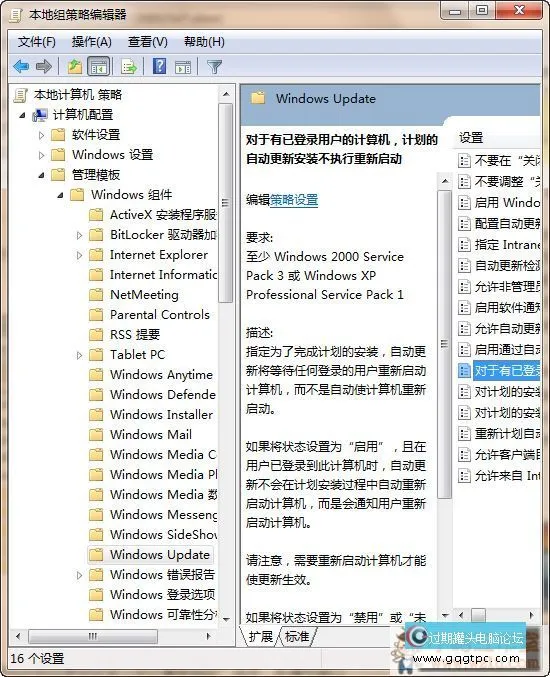The height and width of the screenshot is (677, 550).
Task: Expand the BitLocker 驱动器加密 node
Action: (79, 235)
